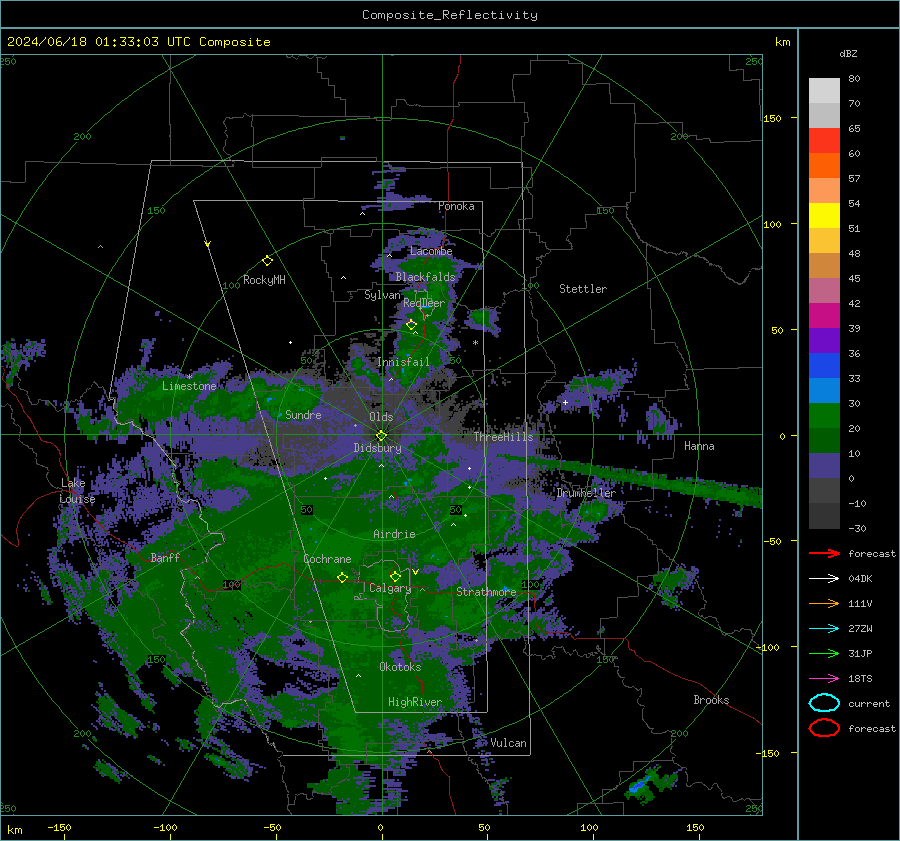This screenshot has width=900, height=841.
Task: Click the yellow radar-site diamond above Didsbury
Action: (381, 435)
